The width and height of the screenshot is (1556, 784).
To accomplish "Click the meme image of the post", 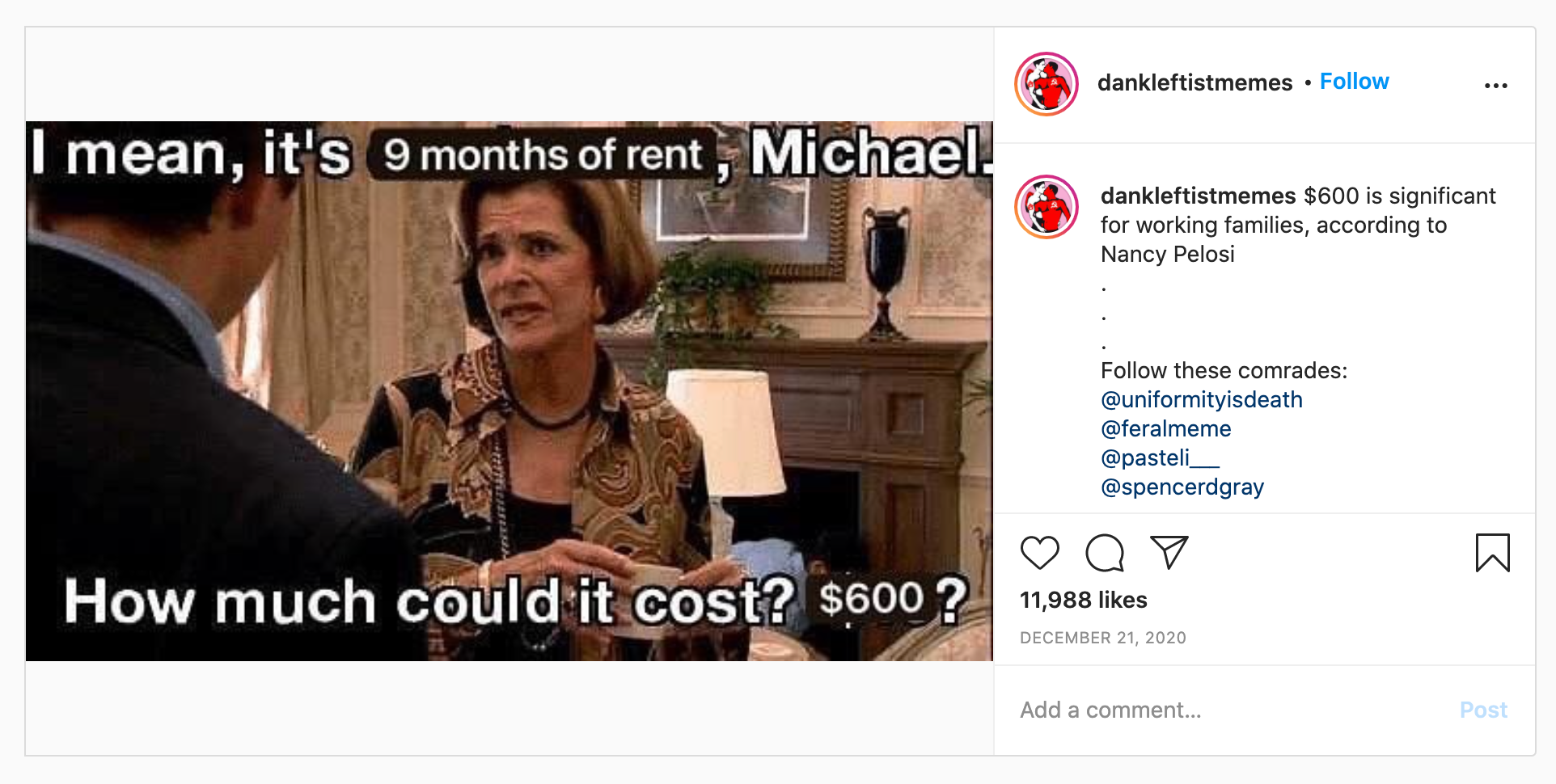I will 509,391.
